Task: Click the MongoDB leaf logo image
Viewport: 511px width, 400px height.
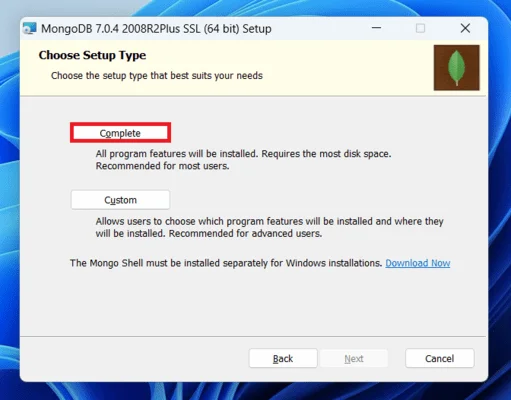Action: coord(456,68)
